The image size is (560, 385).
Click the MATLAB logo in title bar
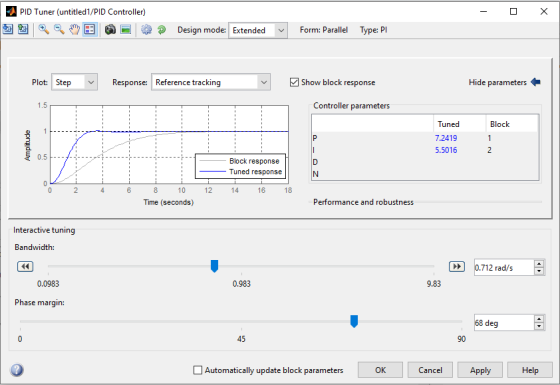[x=11, y=11]
